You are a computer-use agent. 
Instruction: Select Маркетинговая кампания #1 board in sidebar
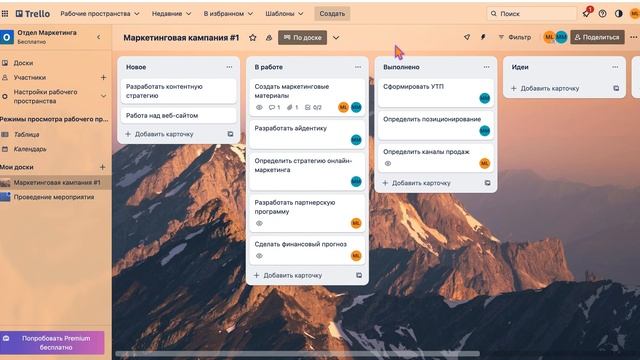tap(56, 182)
